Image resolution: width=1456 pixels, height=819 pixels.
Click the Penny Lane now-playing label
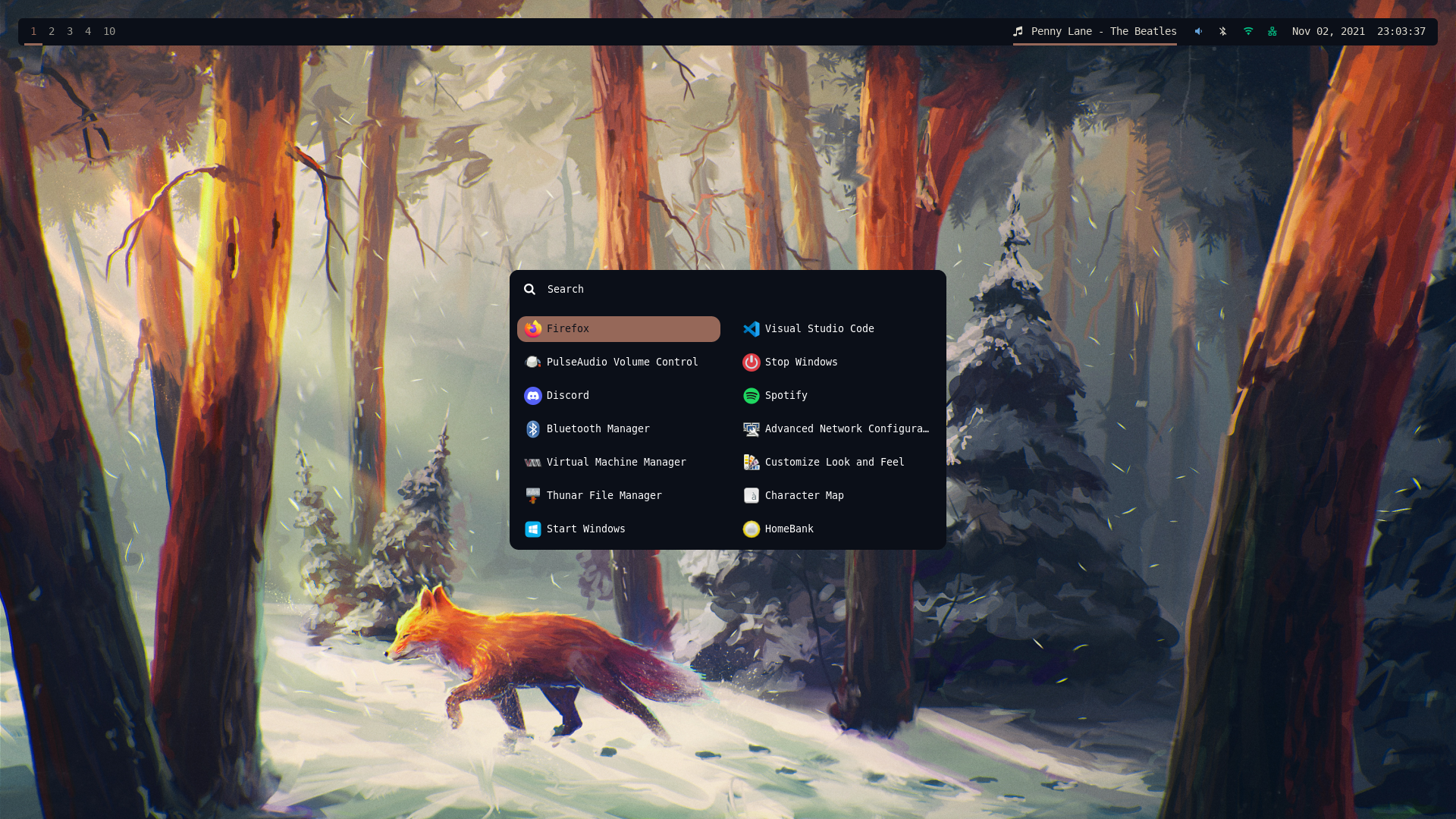[x=1103, y=31]
